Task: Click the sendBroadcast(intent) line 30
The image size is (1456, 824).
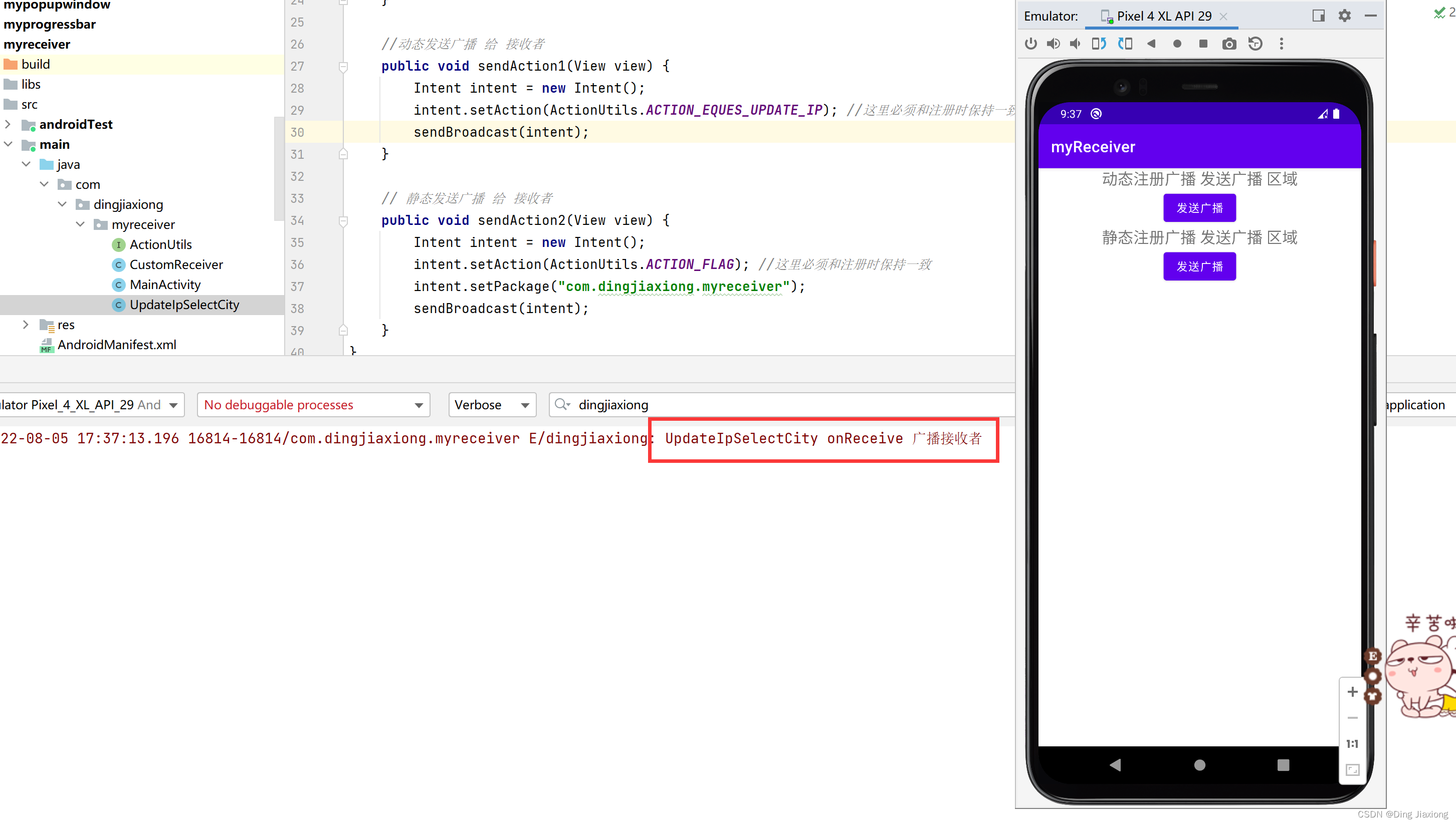Action: pyautogui.click(x=501, y=132)
